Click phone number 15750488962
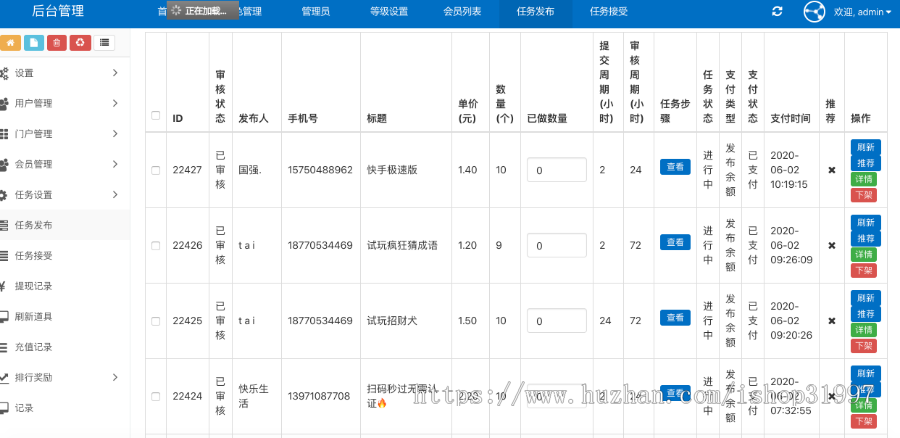Viewport: 900px width, 438px height. point(320,170)
